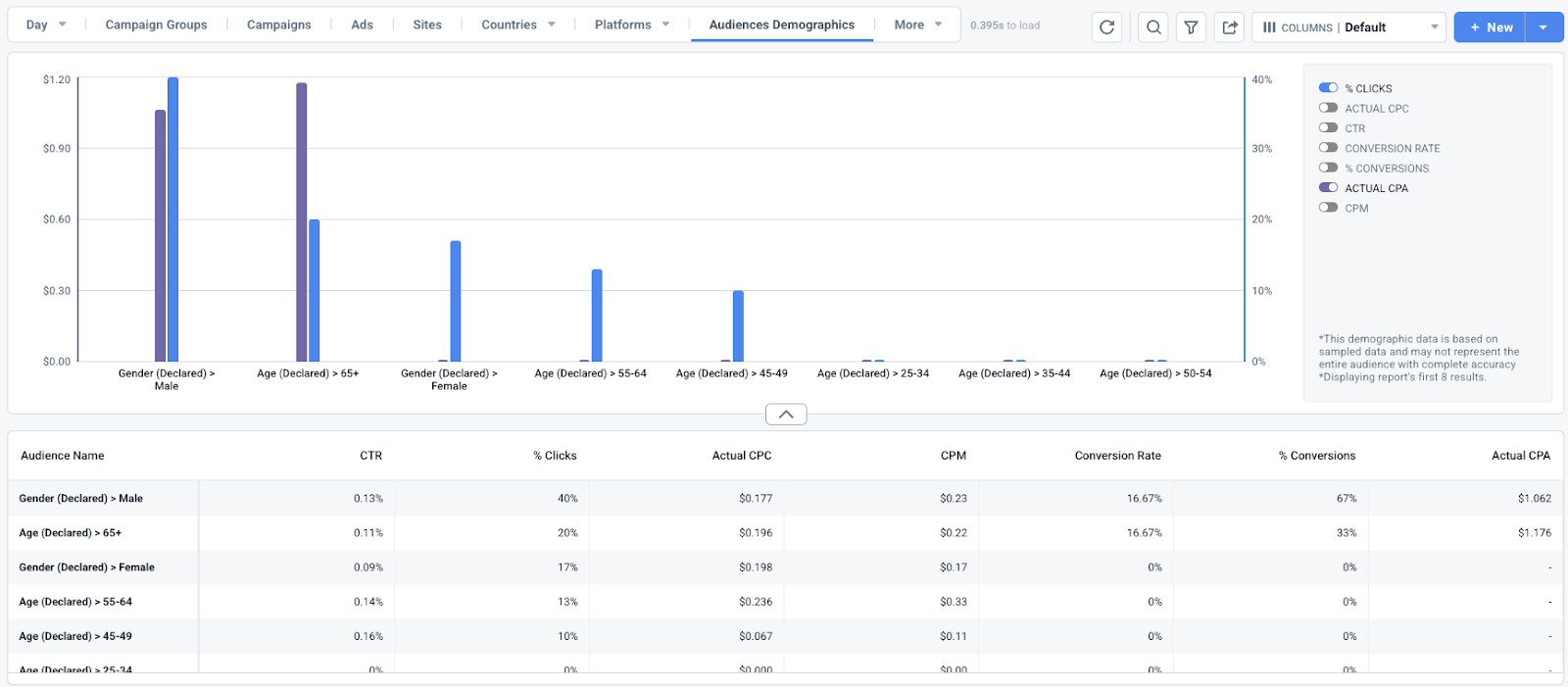
Task: Click the export share icon
Action: pos(1229,27)
